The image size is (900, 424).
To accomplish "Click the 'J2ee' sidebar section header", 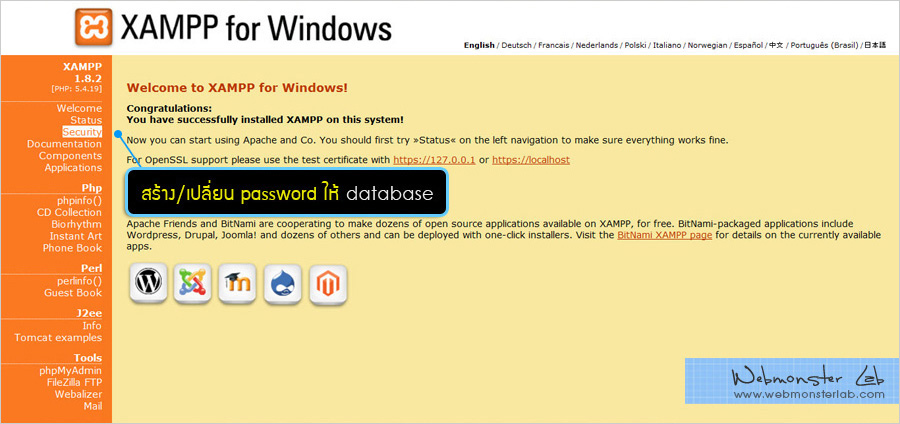I will [x=90, y=314].
